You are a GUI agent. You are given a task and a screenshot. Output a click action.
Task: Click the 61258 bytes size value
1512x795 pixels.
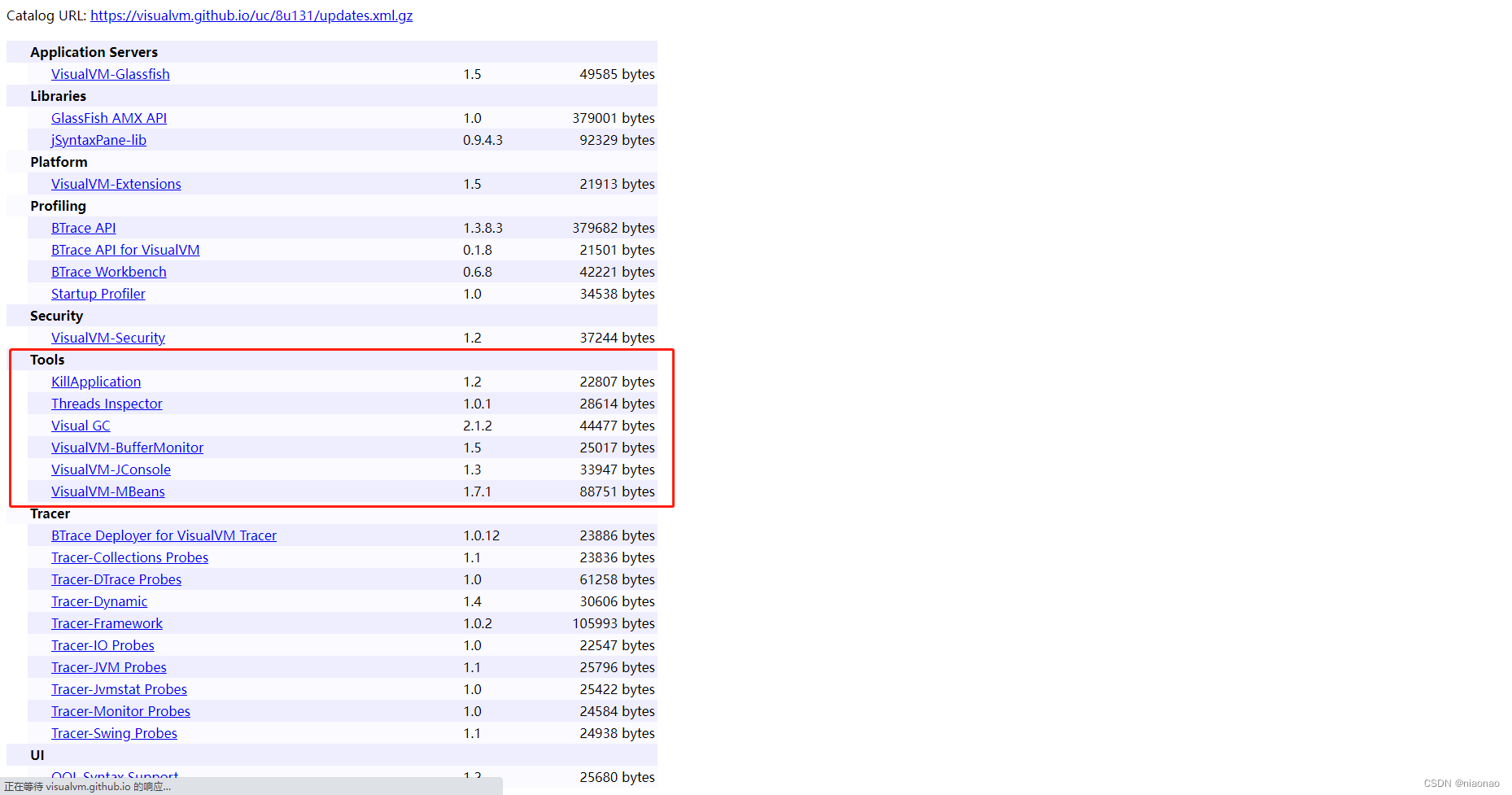617,579
